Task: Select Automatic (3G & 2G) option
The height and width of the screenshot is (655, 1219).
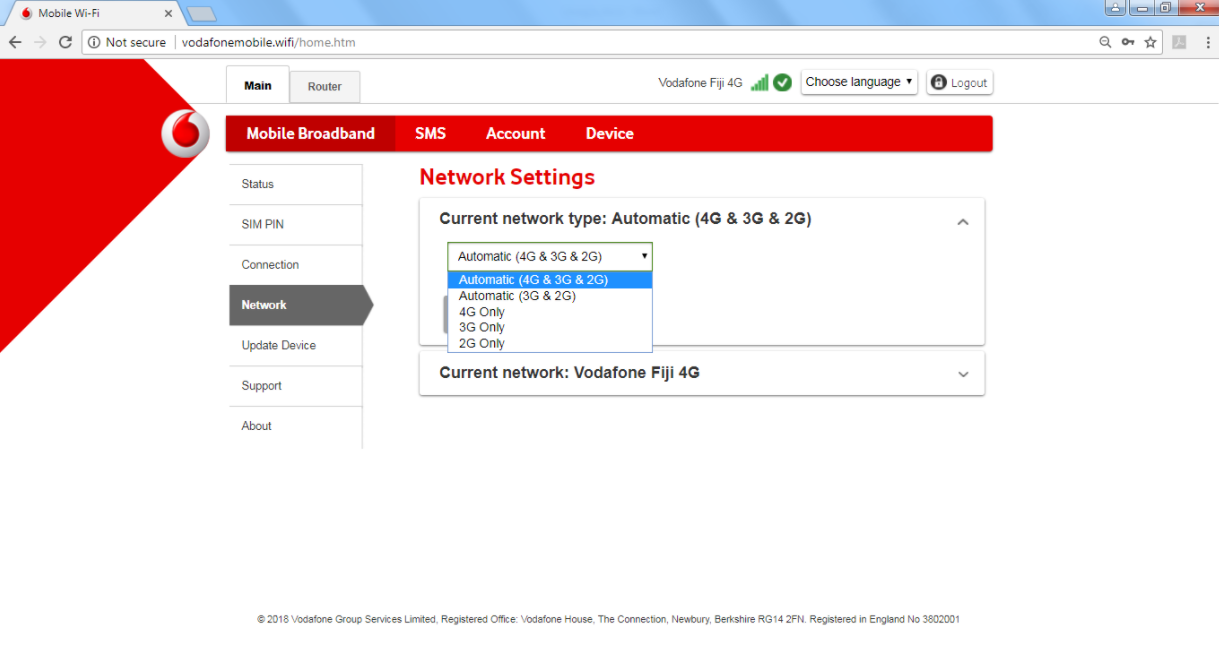Action: pos(550,296)
